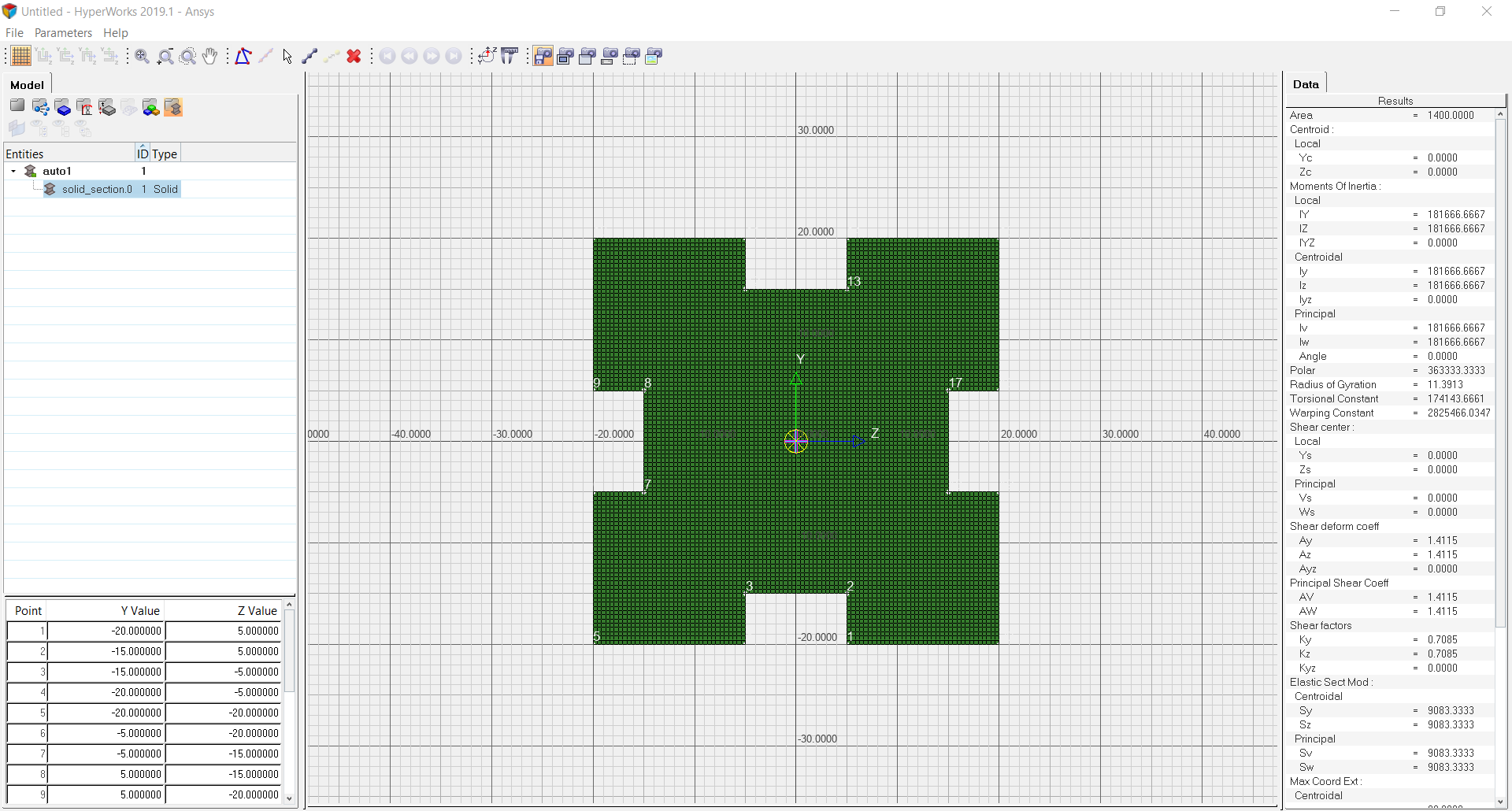Click Z Value field of point 5
Image resolution: width=1512 pixels, height=811 pixels.
tap(223, 713)
